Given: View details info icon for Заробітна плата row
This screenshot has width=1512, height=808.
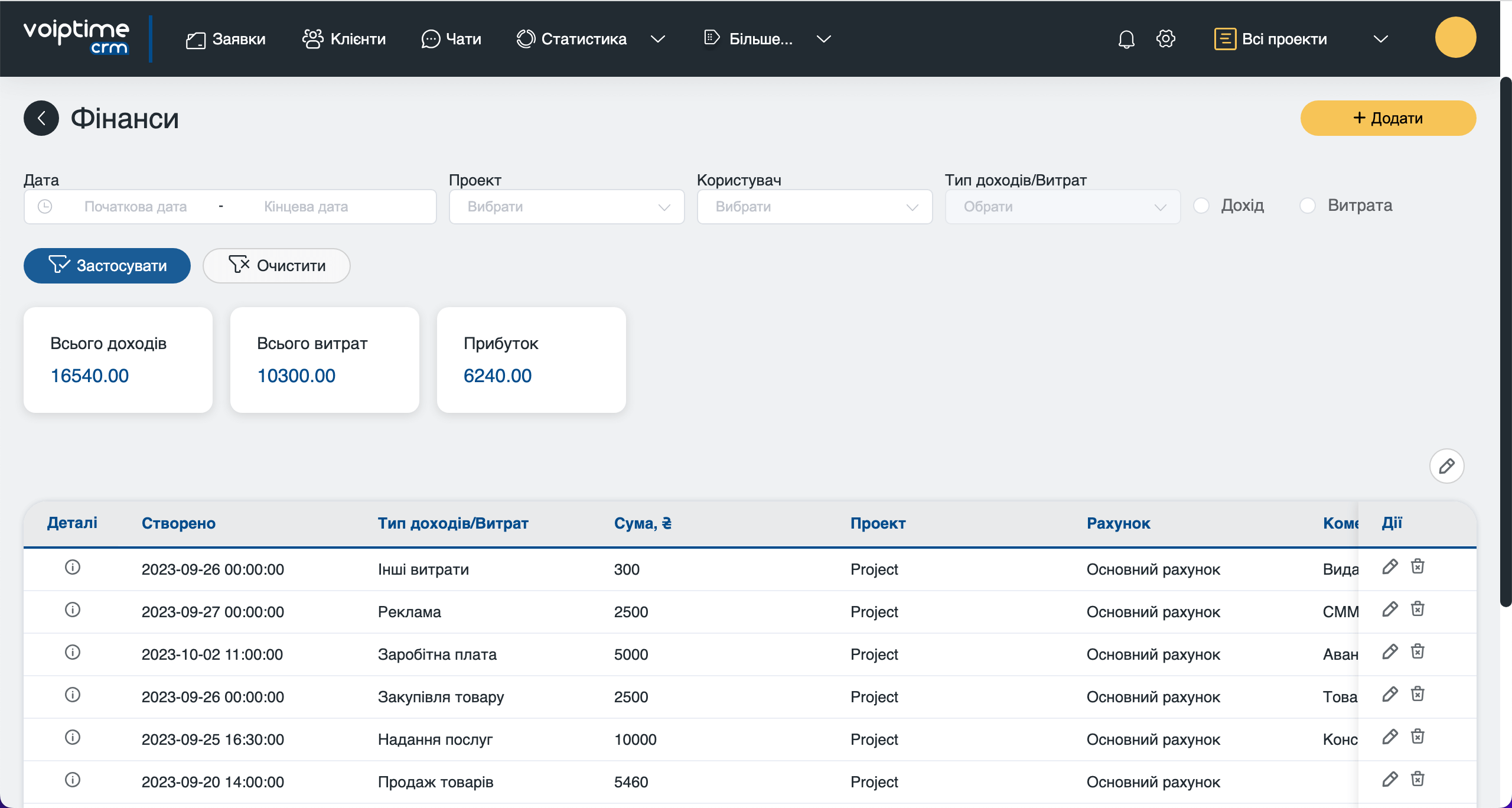Looking at the screenshot, I should (x=72, y=652).
